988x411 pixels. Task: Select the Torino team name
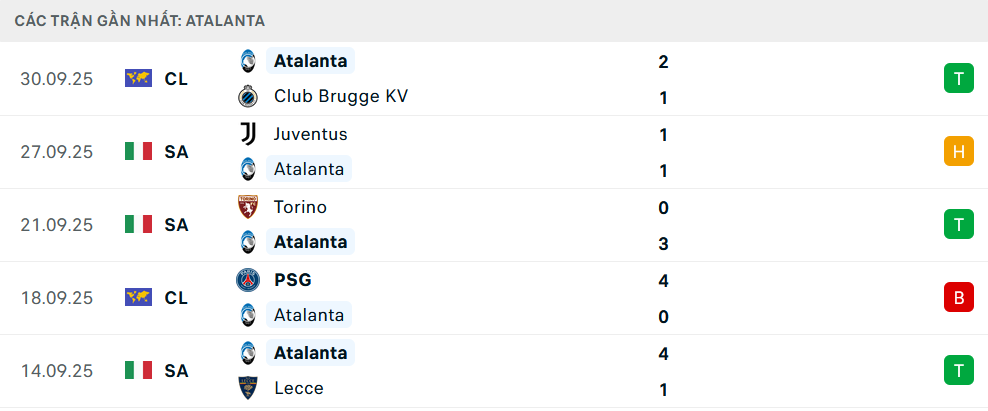(x=300, y=207)
